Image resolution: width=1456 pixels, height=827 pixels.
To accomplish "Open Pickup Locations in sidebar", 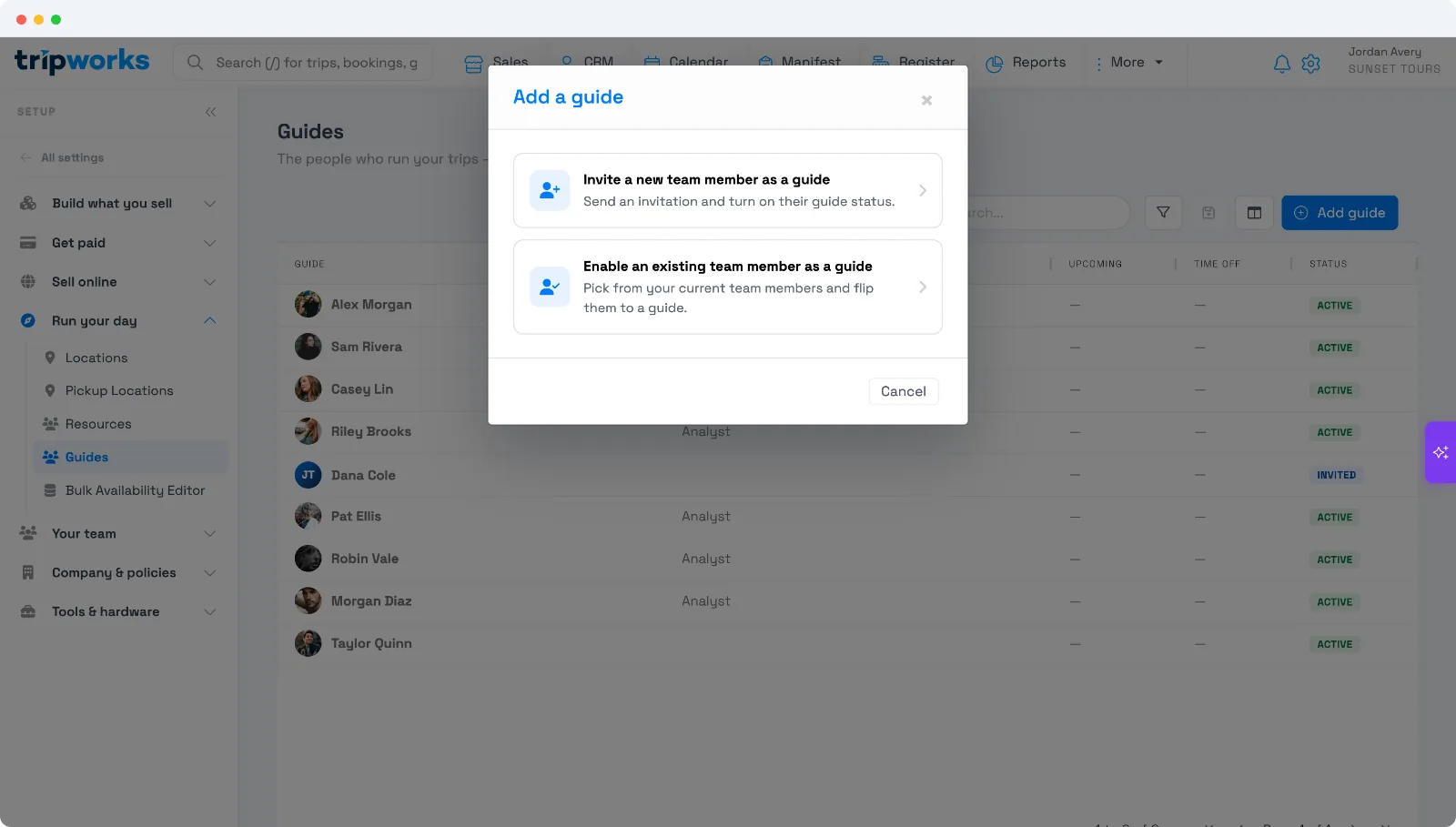I will [131, 391].
